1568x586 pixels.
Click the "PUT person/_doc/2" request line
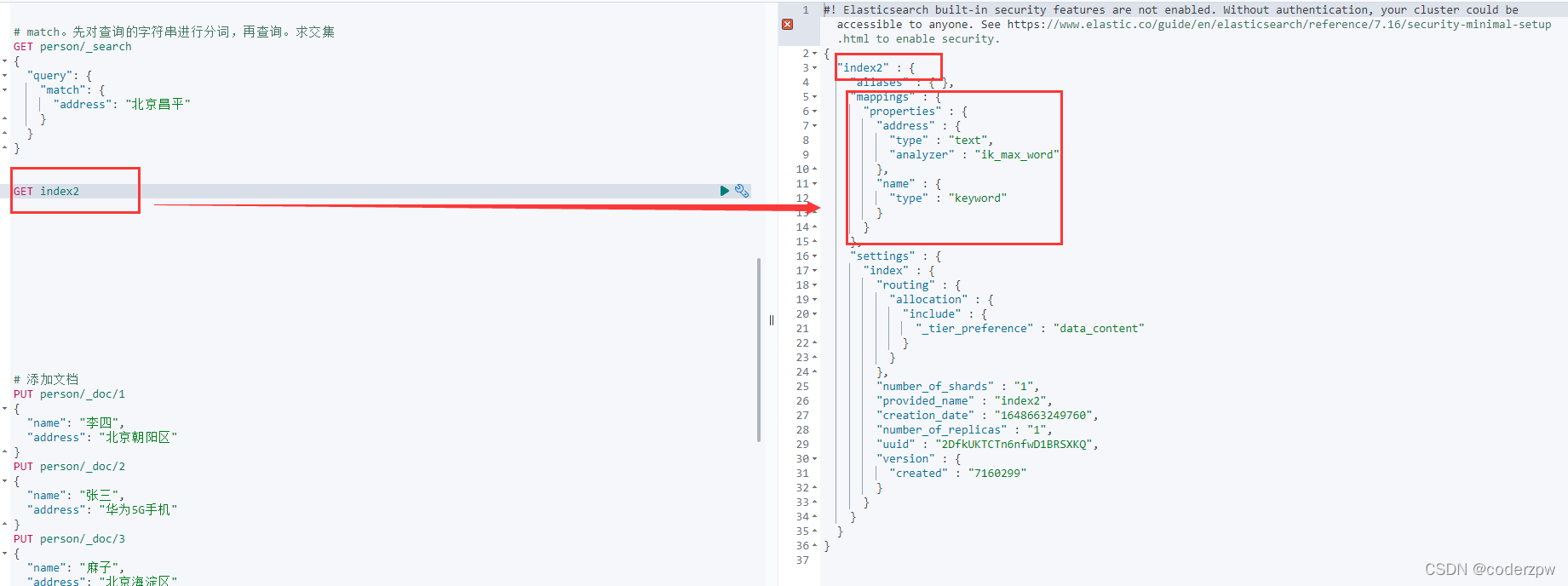point(69,467)
